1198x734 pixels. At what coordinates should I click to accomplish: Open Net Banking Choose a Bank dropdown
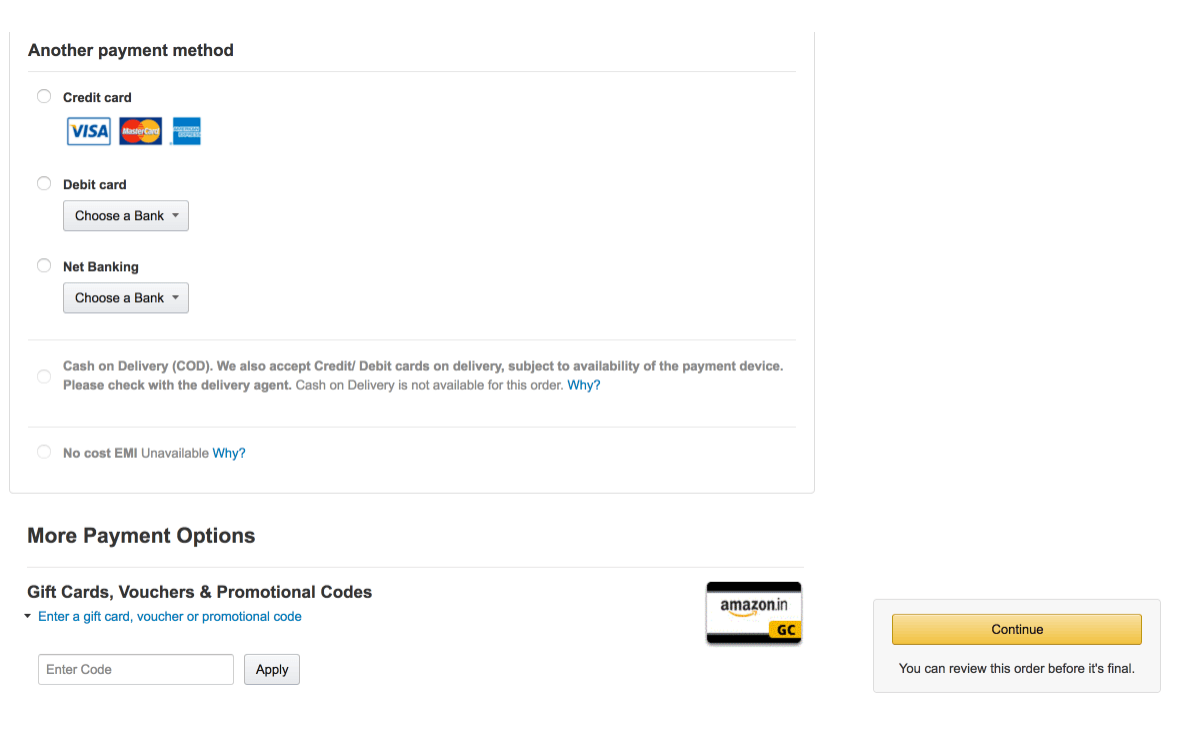[126, 298]
